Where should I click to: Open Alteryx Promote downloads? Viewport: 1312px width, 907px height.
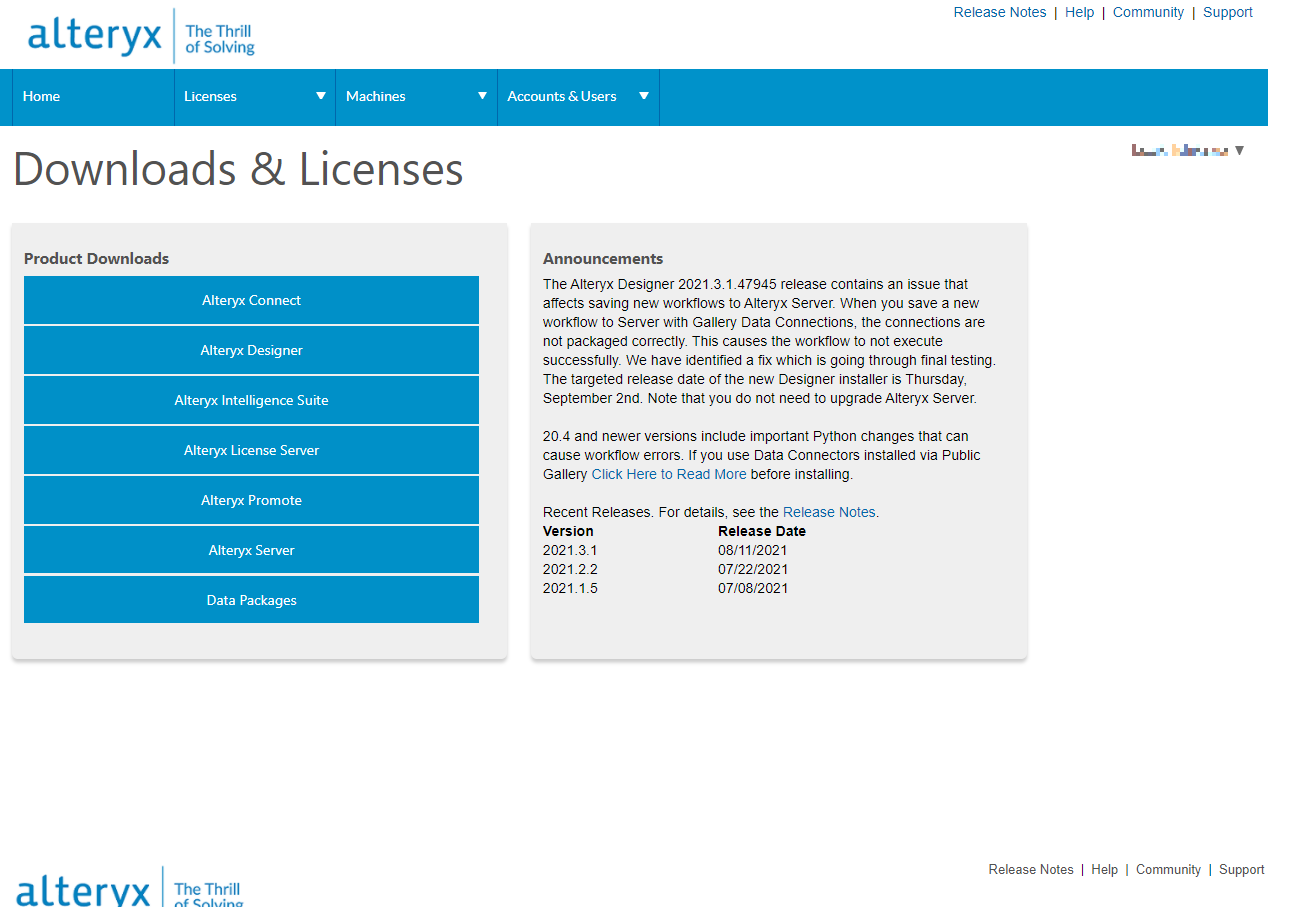pyautogui.click(x=251, y=500)
